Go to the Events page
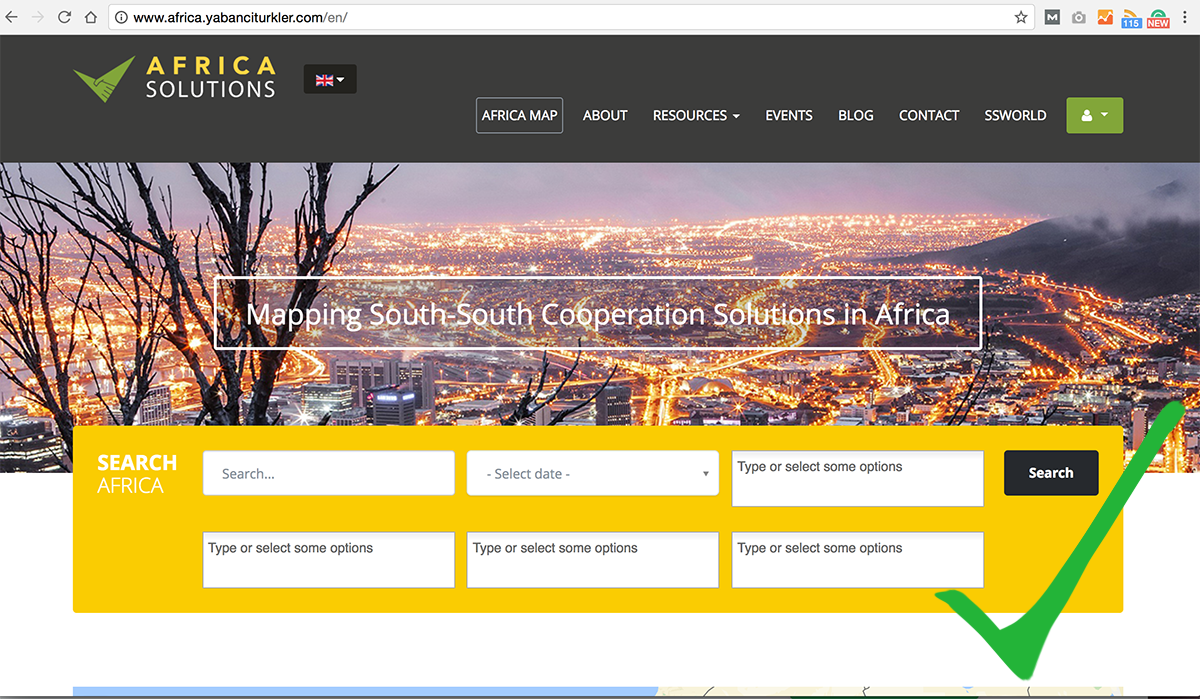 [x=789, y=115]
